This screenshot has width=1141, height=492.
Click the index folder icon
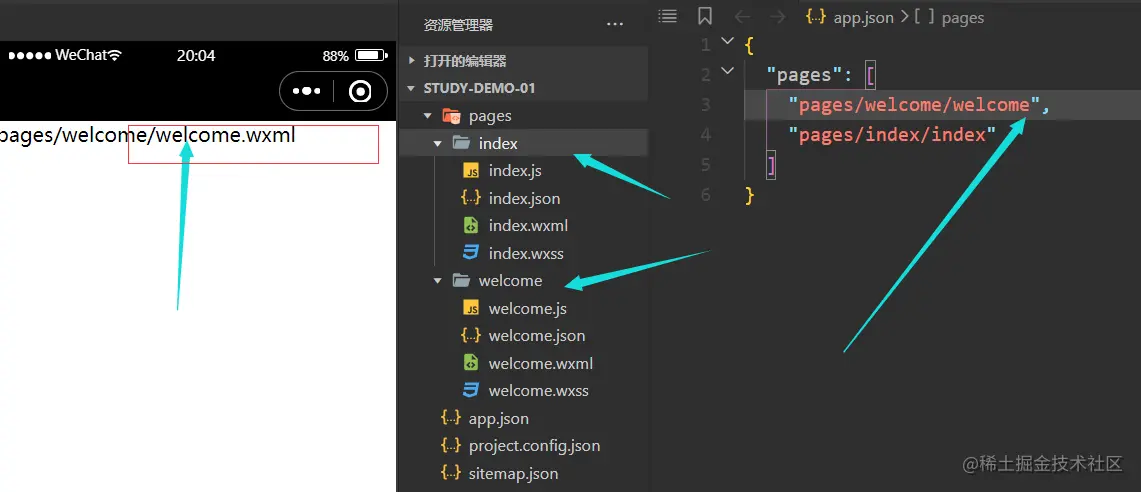click(x=461, y=143)
